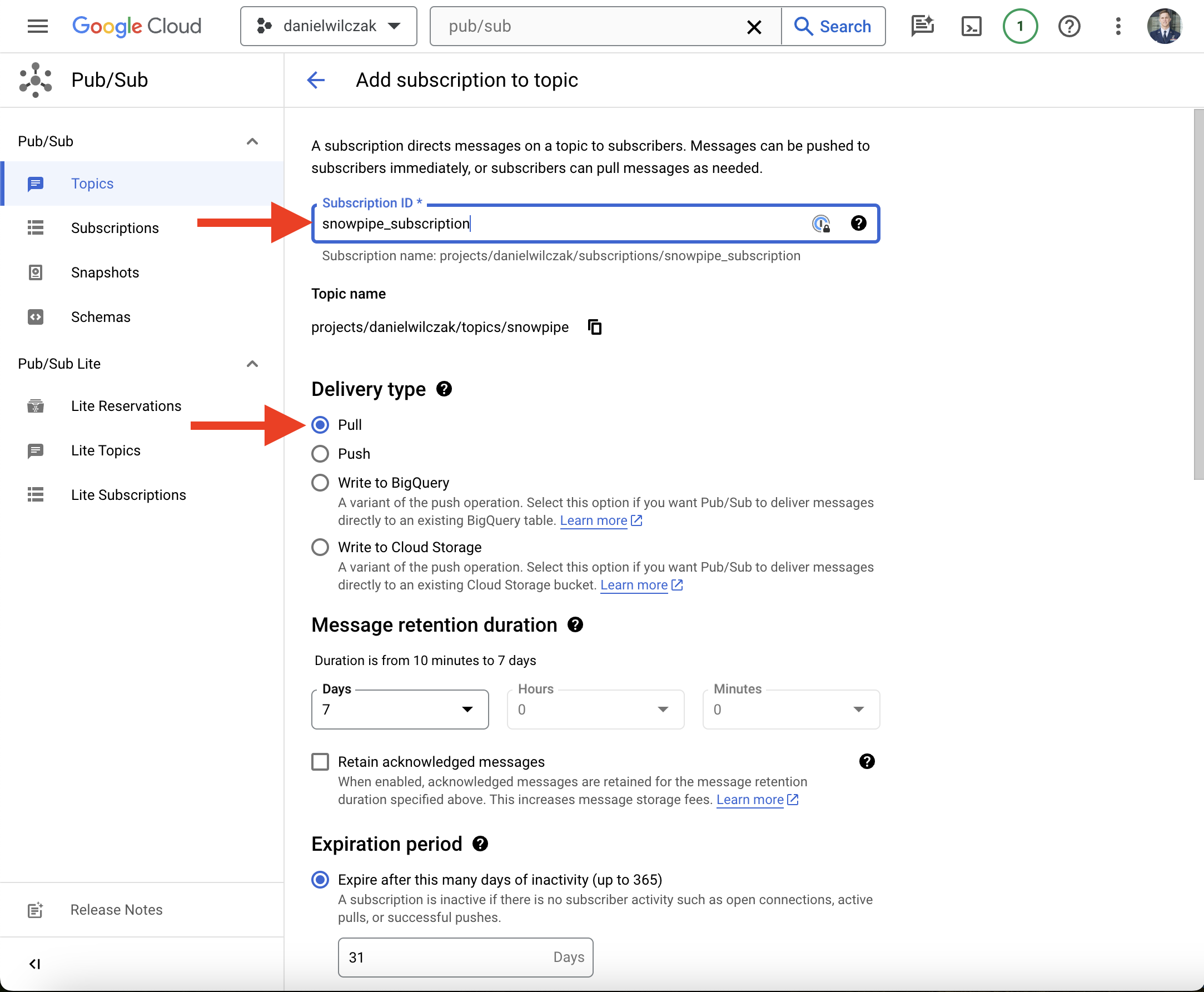Select Write to Cloud Storage delivery type
The height and width of the screenshot is (992, 1204).
click(x=320, y=547)
